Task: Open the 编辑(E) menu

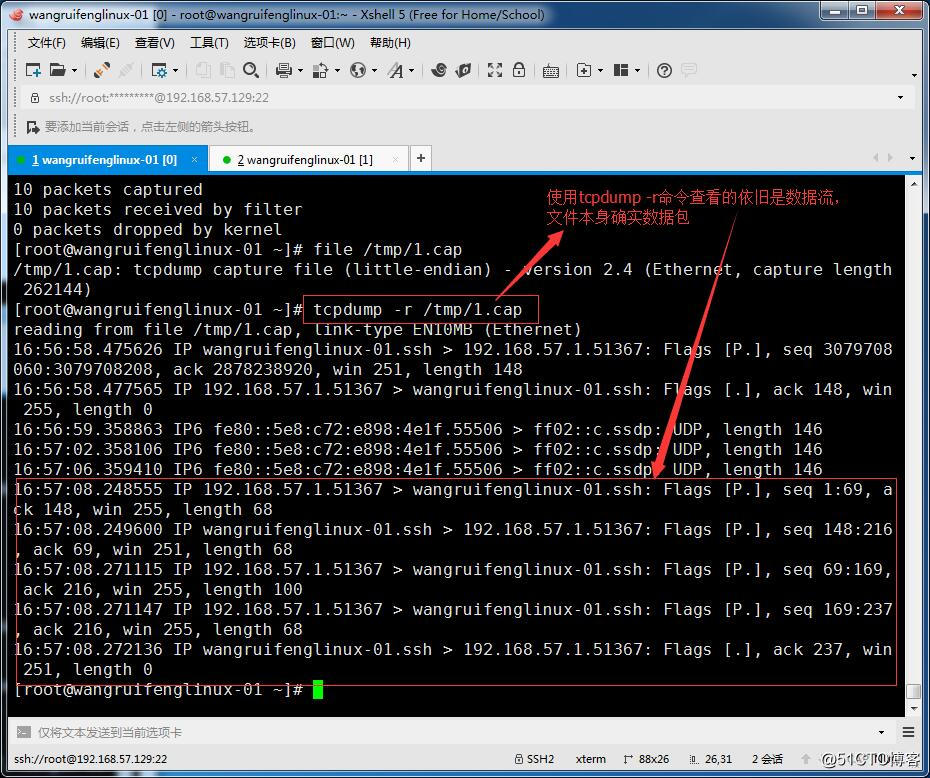Action: click(100, 43)
